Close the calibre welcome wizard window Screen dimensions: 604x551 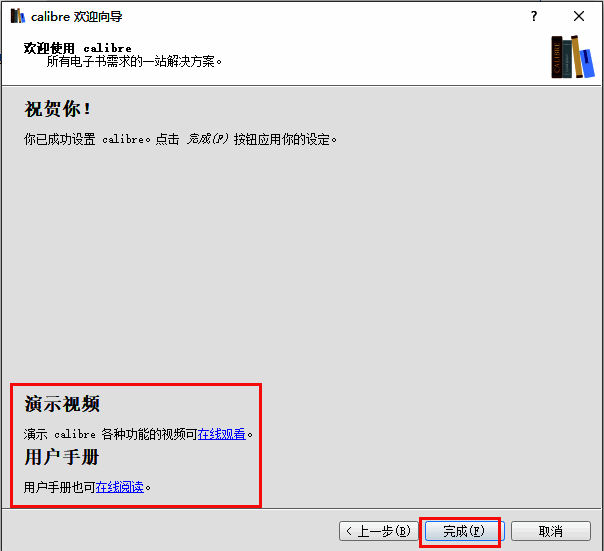579,16
